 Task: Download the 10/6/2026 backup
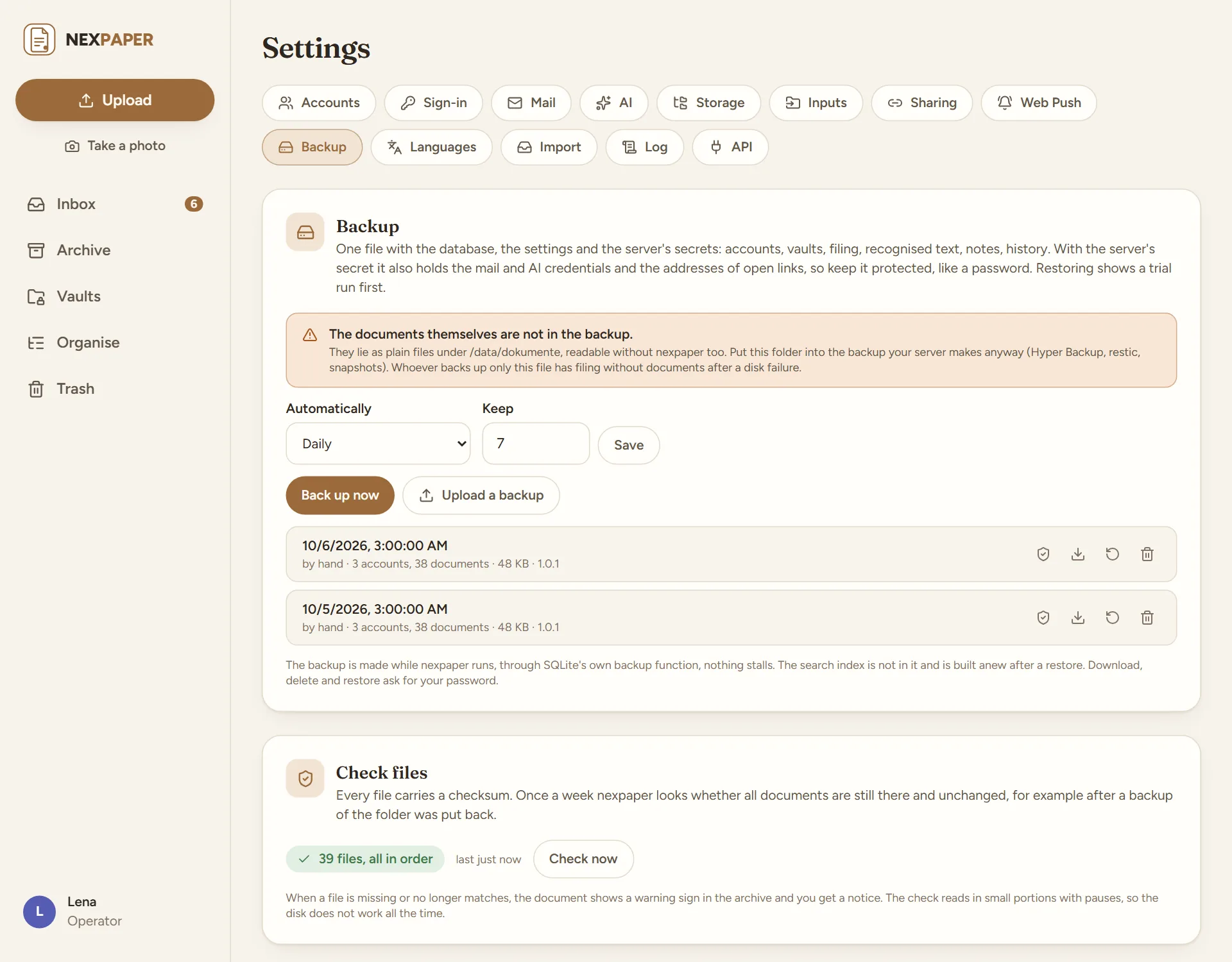(1078, 554)
